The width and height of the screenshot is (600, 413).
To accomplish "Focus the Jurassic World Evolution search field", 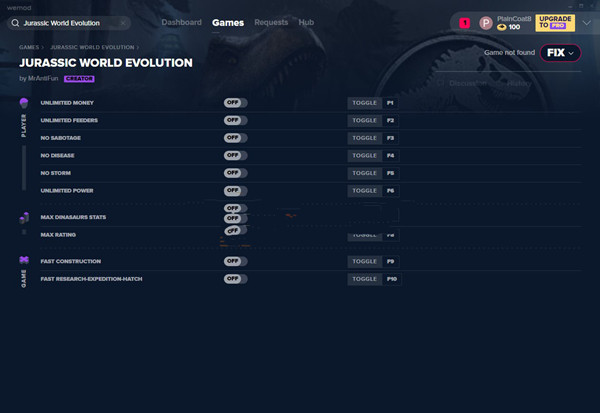I will point(69,23).
